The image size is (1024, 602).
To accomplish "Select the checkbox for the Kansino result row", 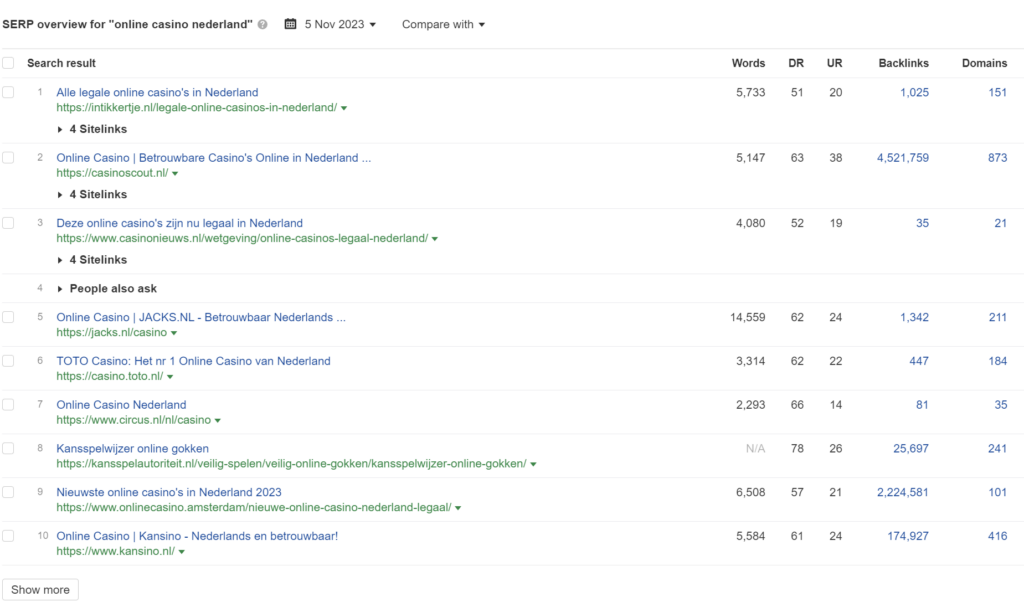I will tap(9, 536).
